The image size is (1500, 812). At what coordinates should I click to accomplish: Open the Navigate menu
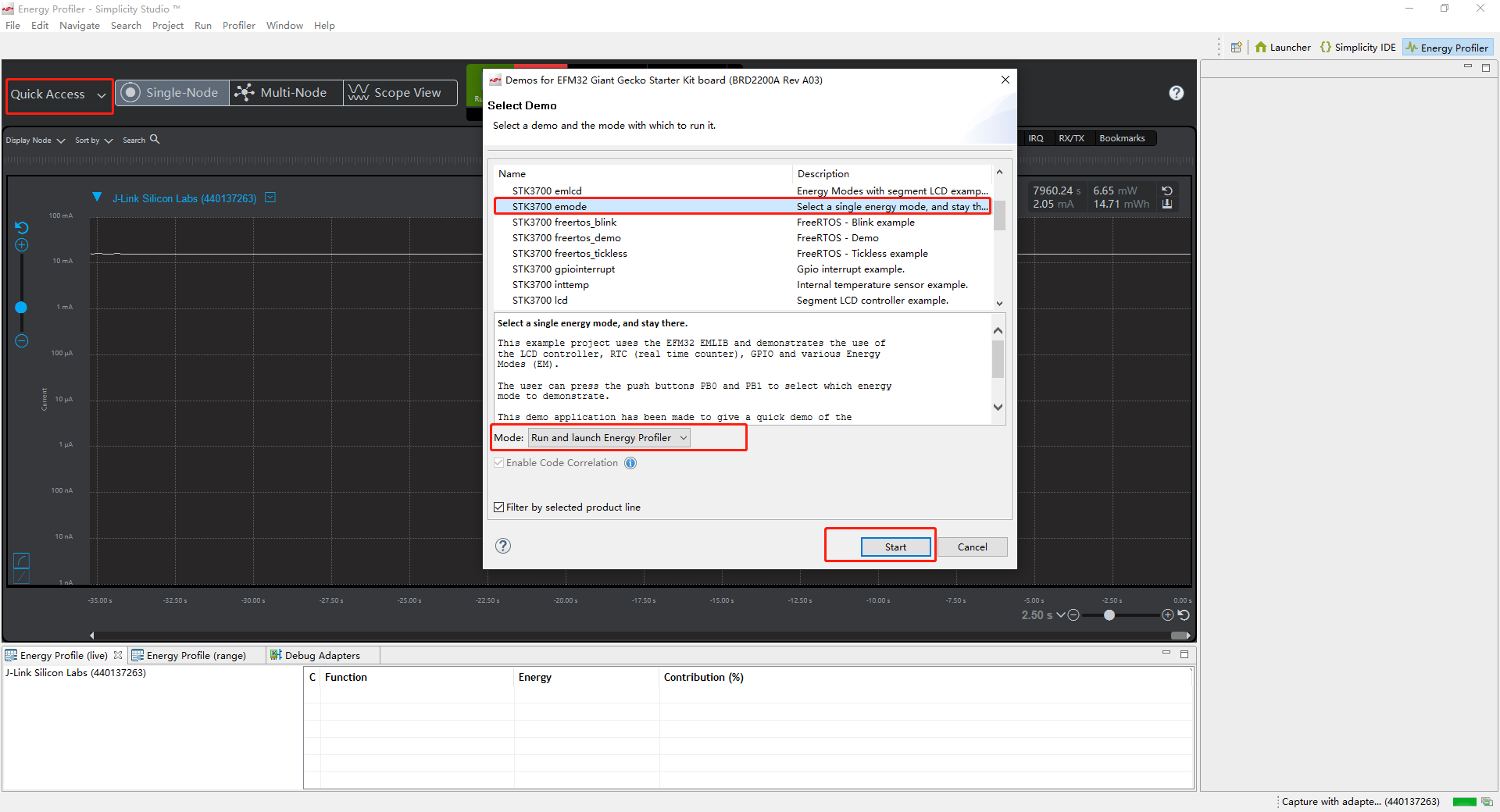[80, 26]
